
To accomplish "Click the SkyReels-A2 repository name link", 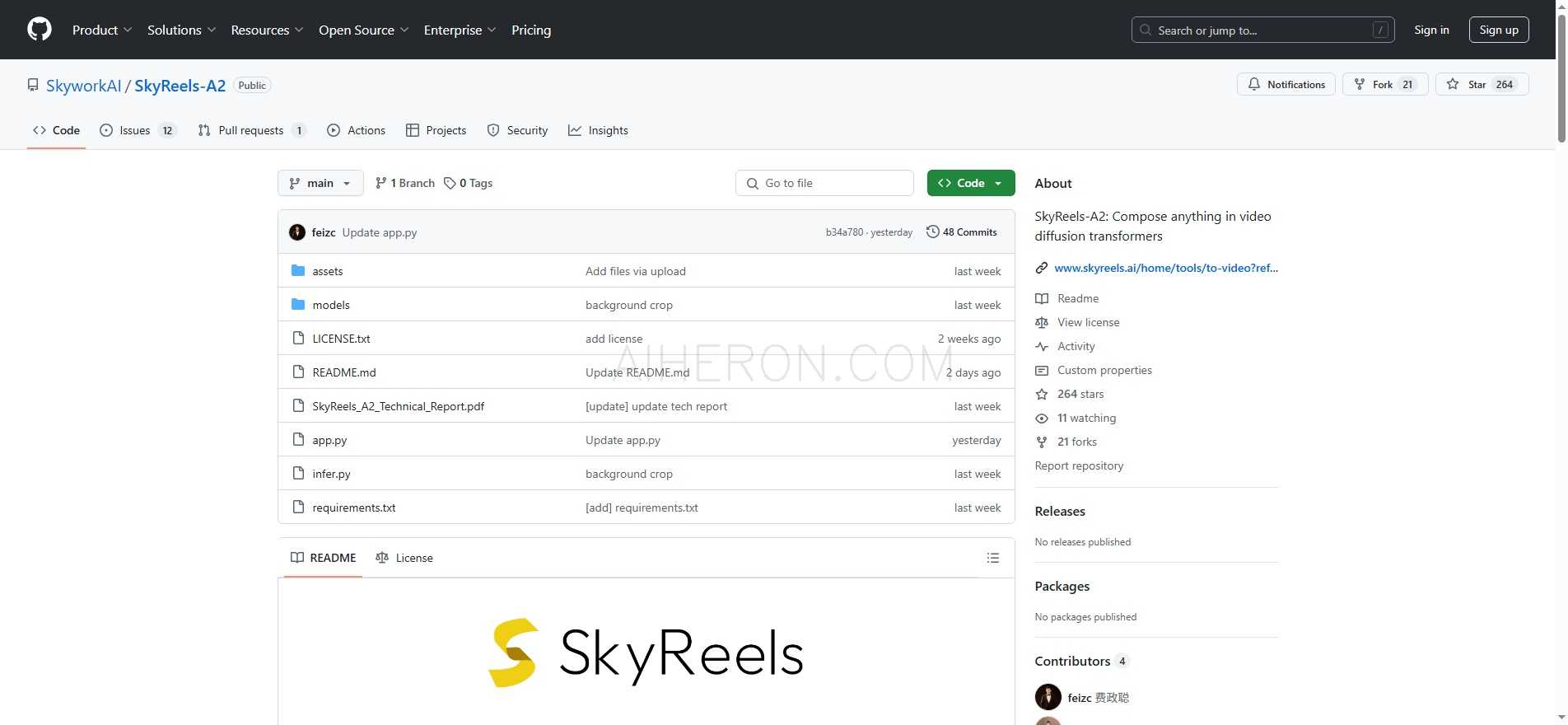I will point(180,86).
